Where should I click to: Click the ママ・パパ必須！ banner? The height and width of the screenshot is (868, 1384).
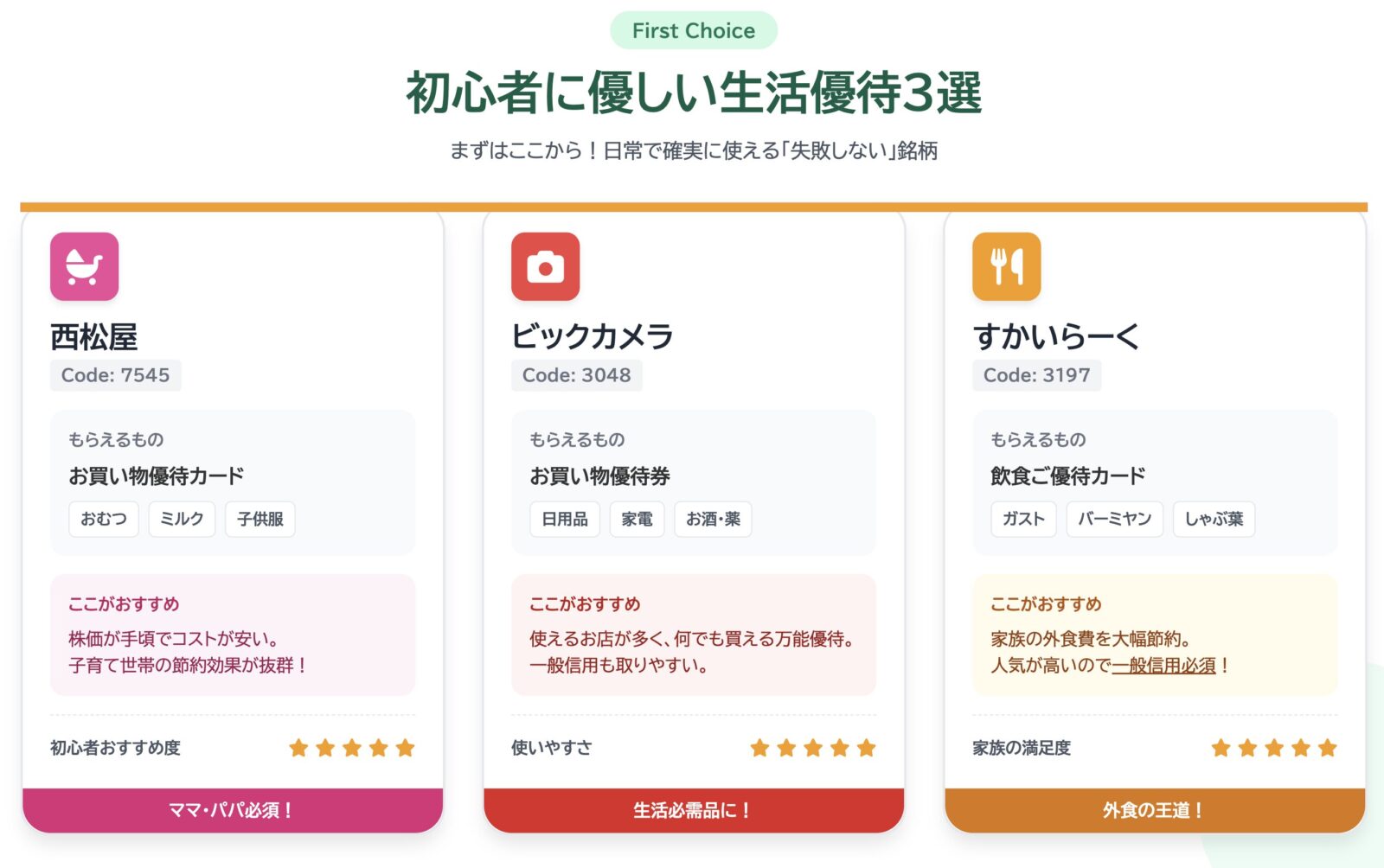[232, 810]
